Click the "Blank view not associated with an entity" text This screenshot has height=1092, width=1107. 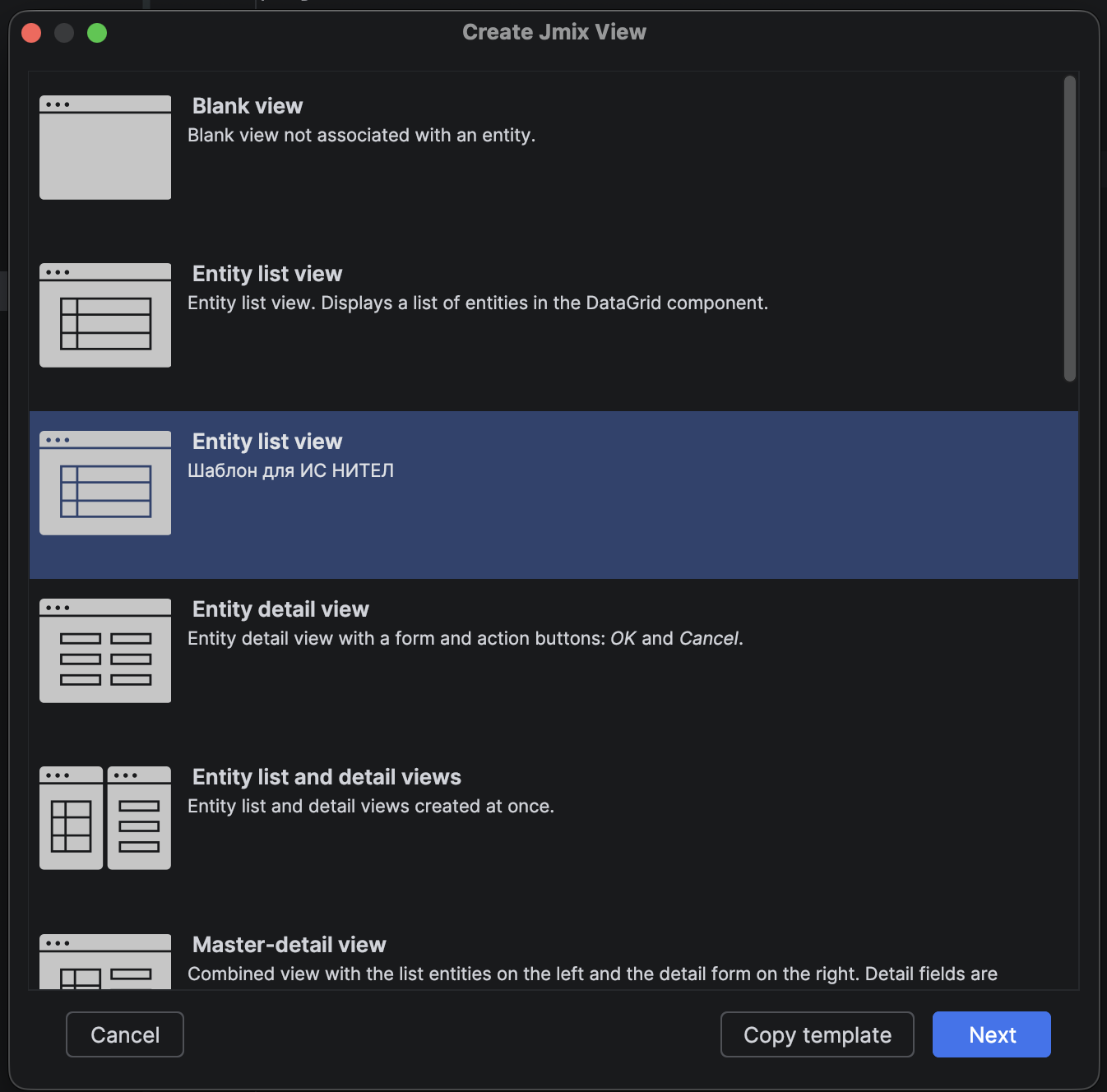pyautogui.click(x=361, y=135)
